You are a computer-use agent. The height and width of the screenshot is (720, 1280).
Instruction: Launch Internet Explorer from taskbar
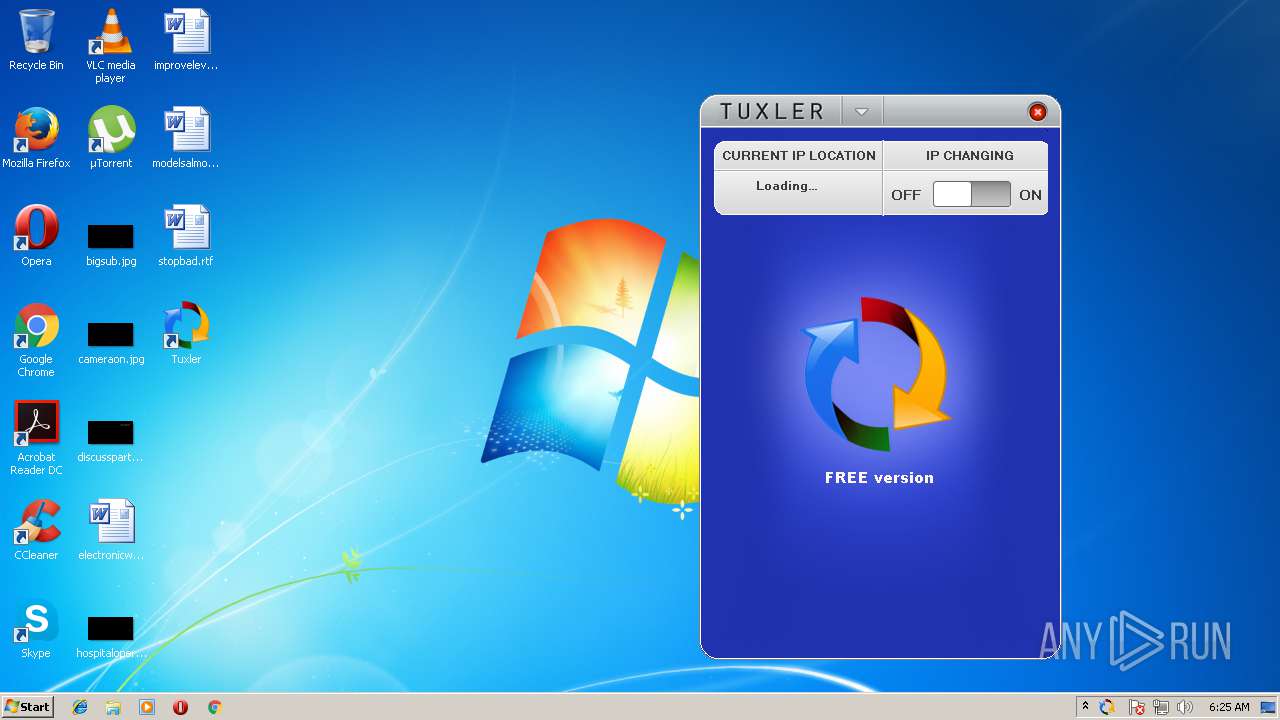80,707
